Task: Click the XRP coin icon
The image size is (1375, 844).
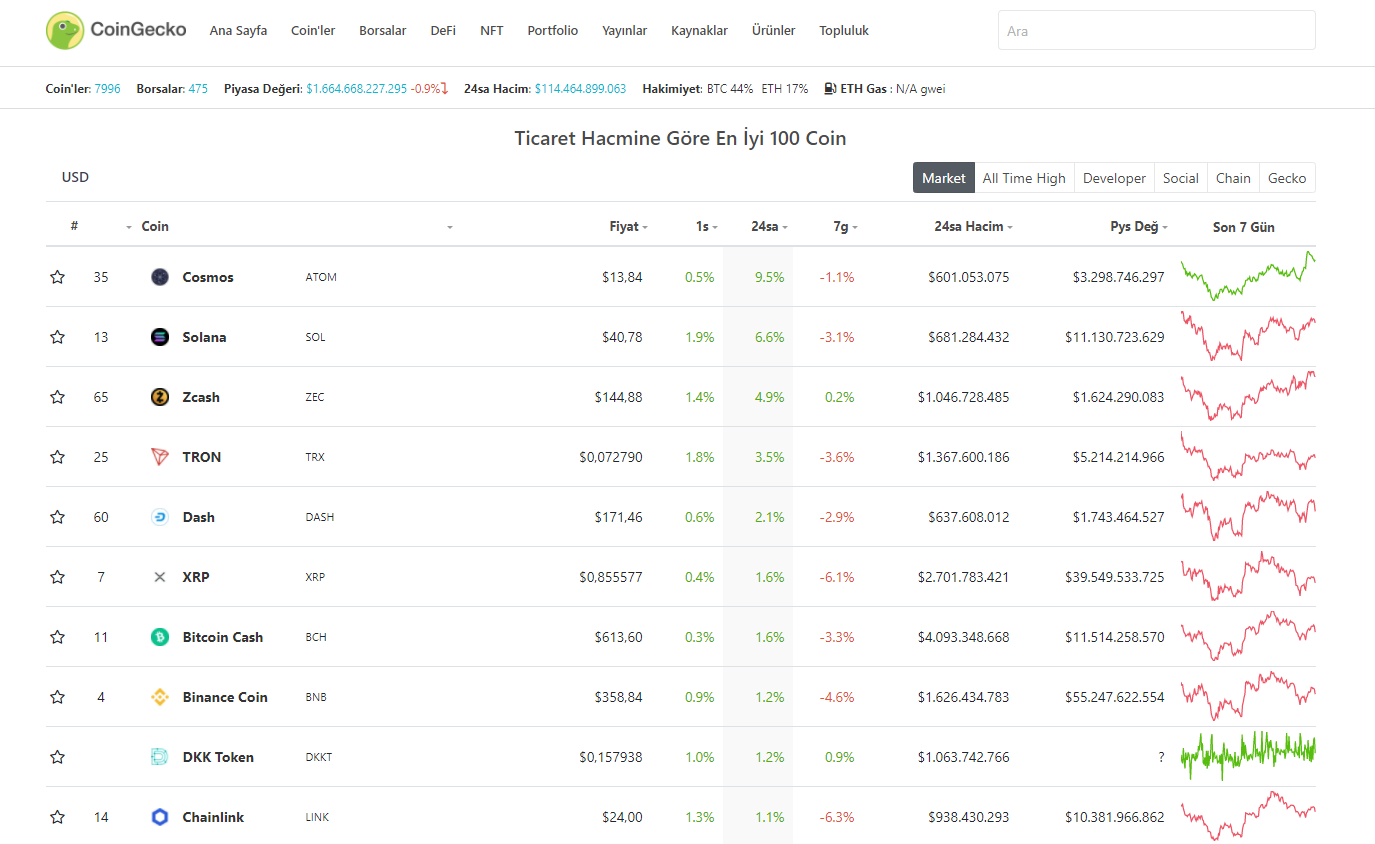Action: point(160,577)
